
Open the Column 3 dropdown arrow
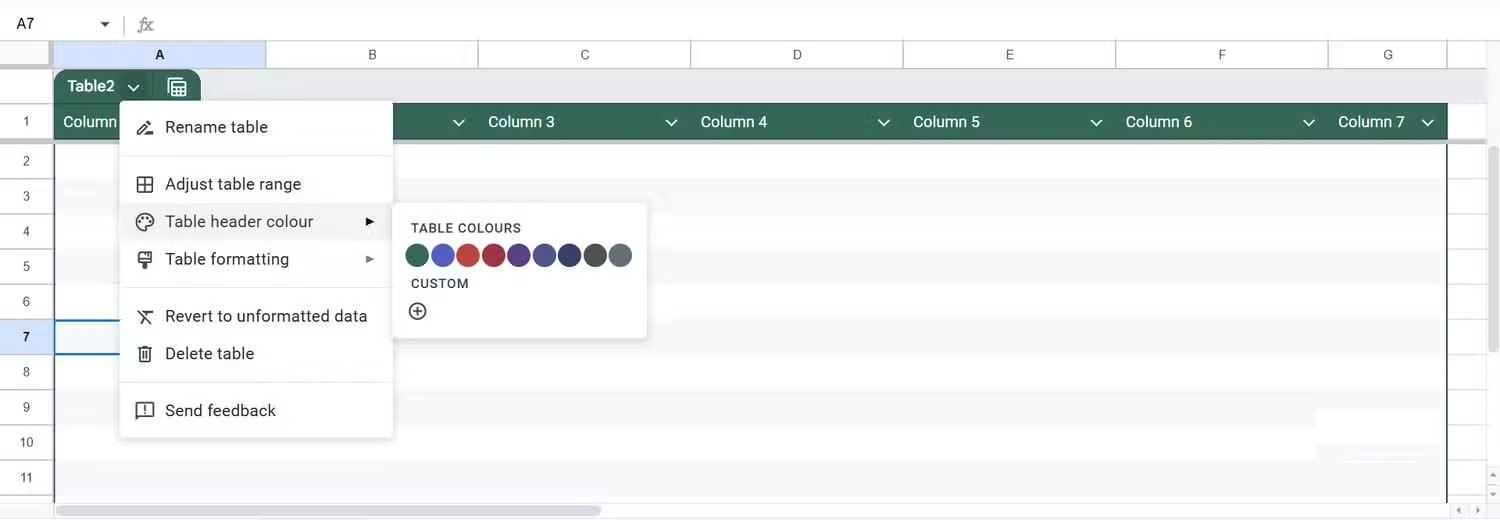(x=672, y=123)
